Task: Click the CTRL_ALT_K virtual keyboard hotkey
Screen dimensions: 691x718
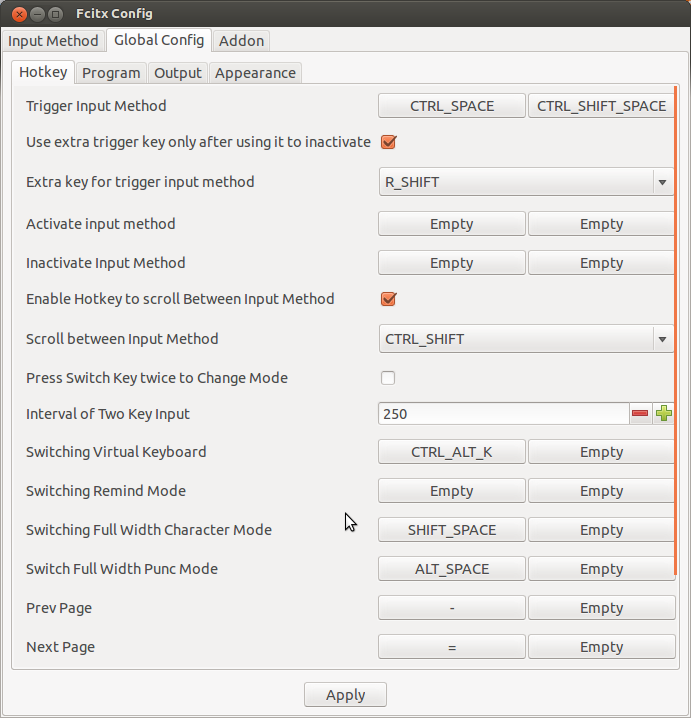Action: [x=452, y=451]
